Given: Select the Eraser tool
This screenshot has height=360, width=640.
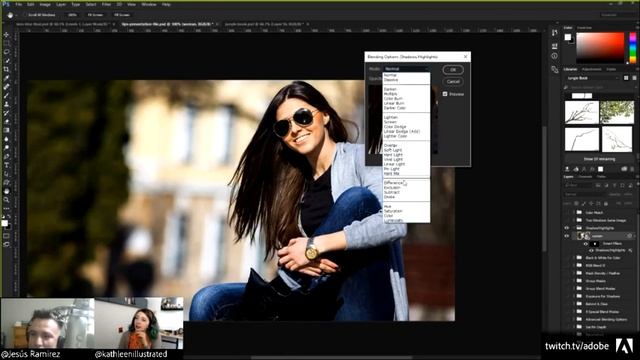Looking at the screenshot, I should coord(7,122).
